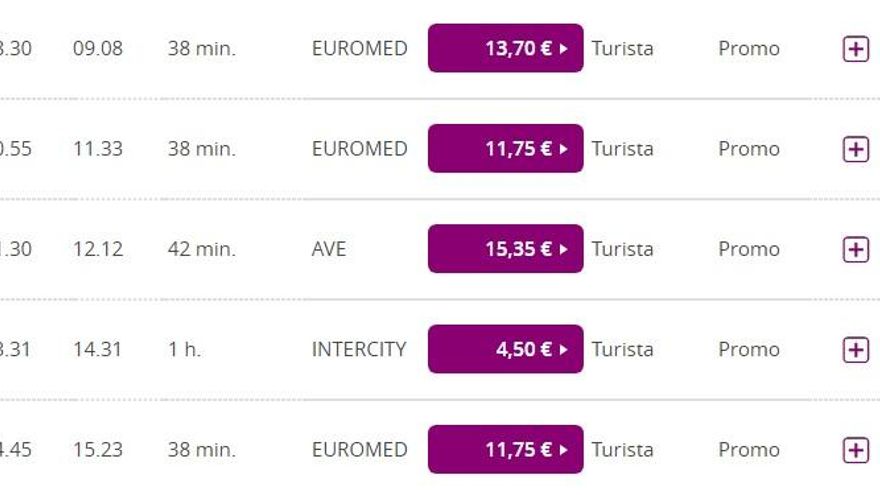Click the 42 min. duration text
The height and width of the screenshot is (495, 880).
coord(202,249)
